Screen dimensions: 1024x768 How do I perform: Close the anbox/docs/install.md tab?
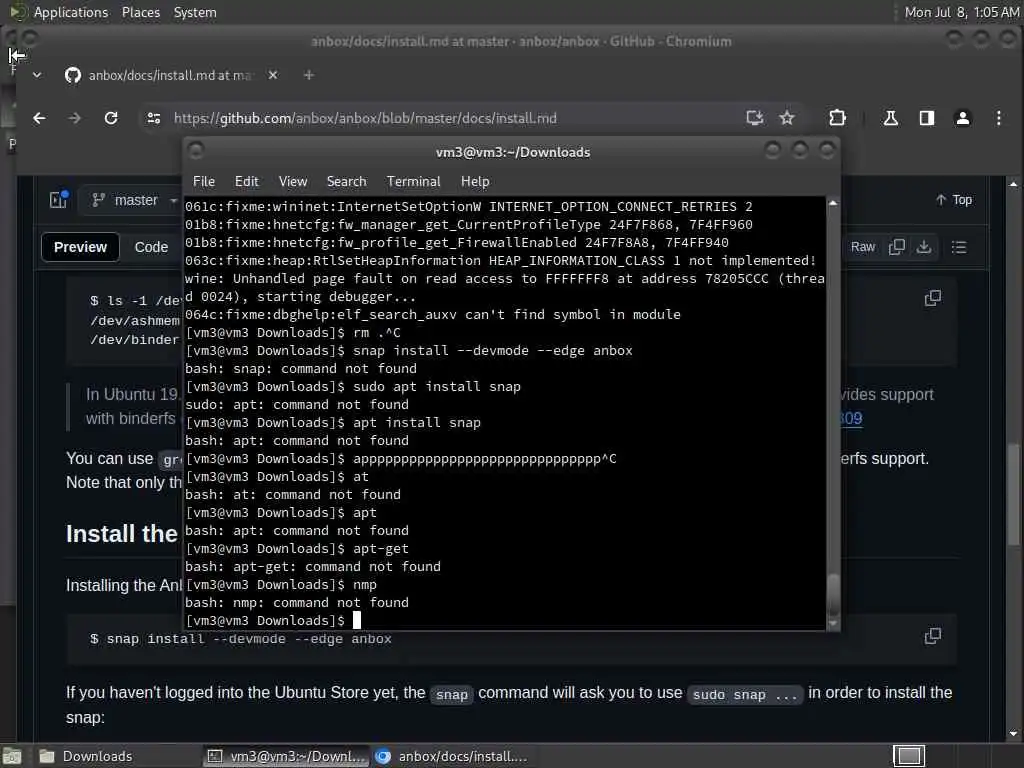[x=273, y=75]
